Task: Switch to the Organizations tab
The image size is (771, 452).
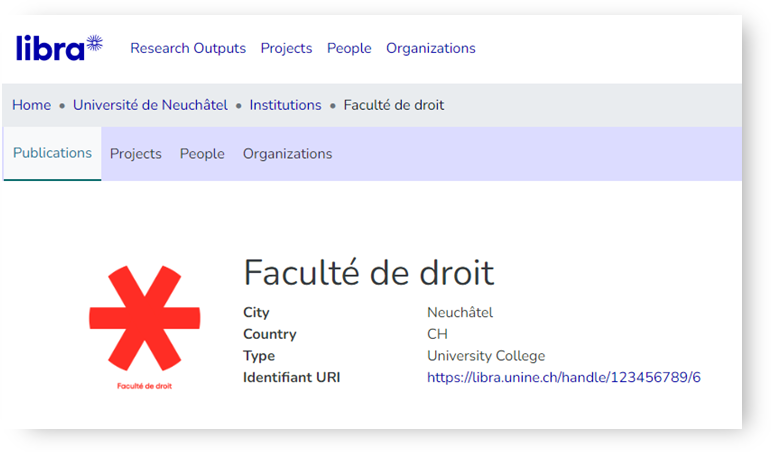Action: pyautogui.click(x=288, y=154)
